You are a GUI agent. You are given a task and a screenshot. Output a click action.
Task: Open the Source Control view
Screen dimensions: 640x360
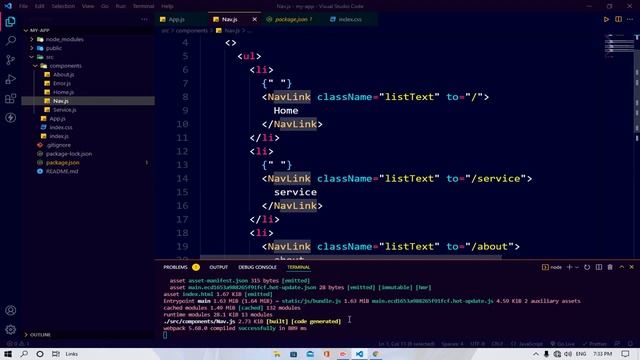(11, 60)
